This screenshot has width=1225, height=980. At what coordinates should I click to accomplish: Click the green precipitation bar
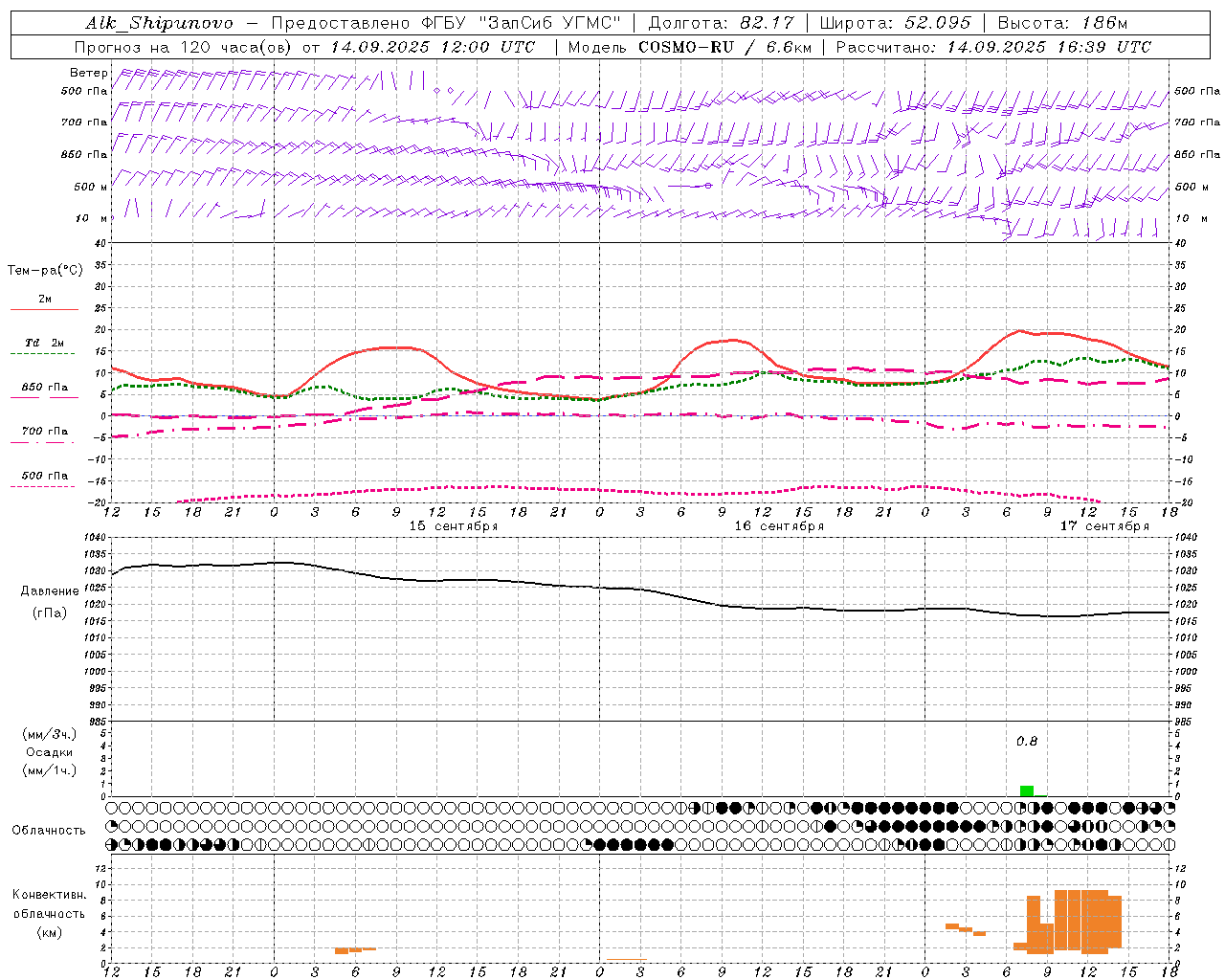point(1026,791)
